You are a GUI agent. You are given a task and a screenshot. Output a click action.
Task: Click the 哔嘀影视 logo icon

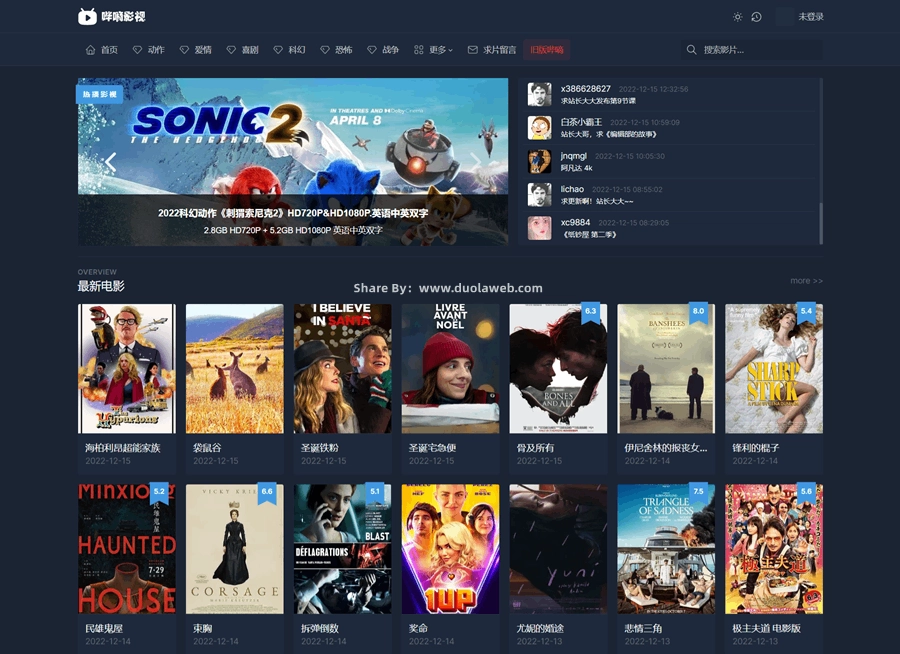(x=87, y=17)
